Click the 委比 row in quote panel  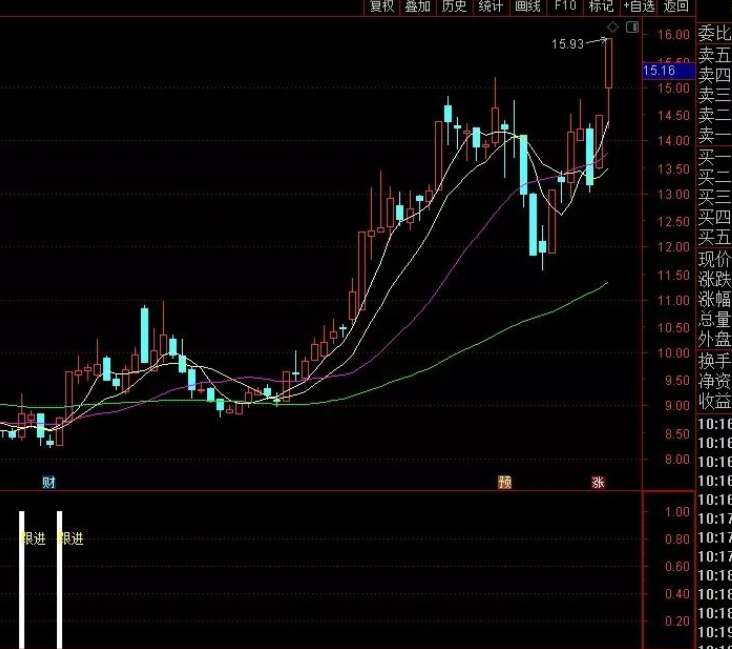pos(714,34)
